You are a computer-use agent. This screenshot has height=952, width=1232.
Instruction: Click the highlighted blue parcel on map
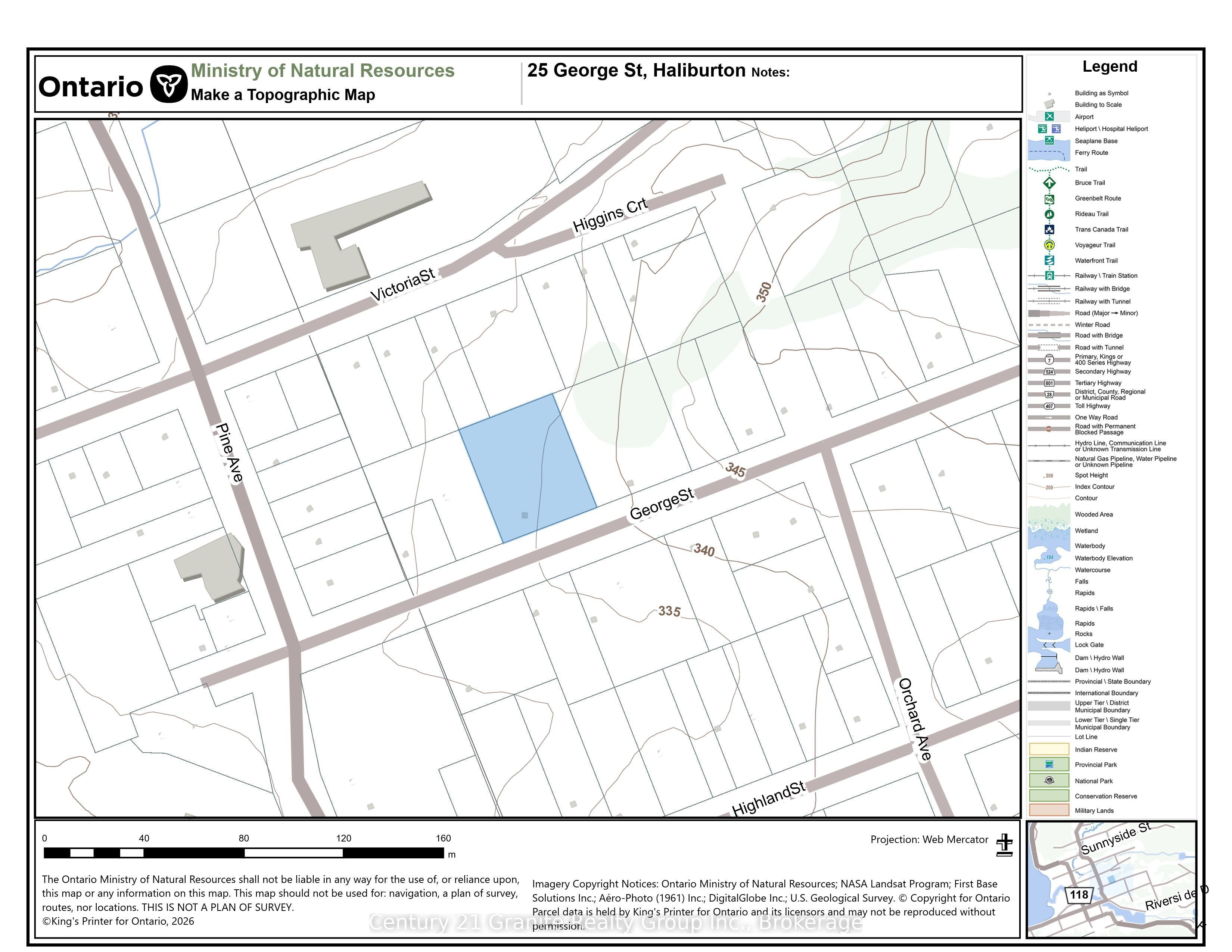point(528,469)
